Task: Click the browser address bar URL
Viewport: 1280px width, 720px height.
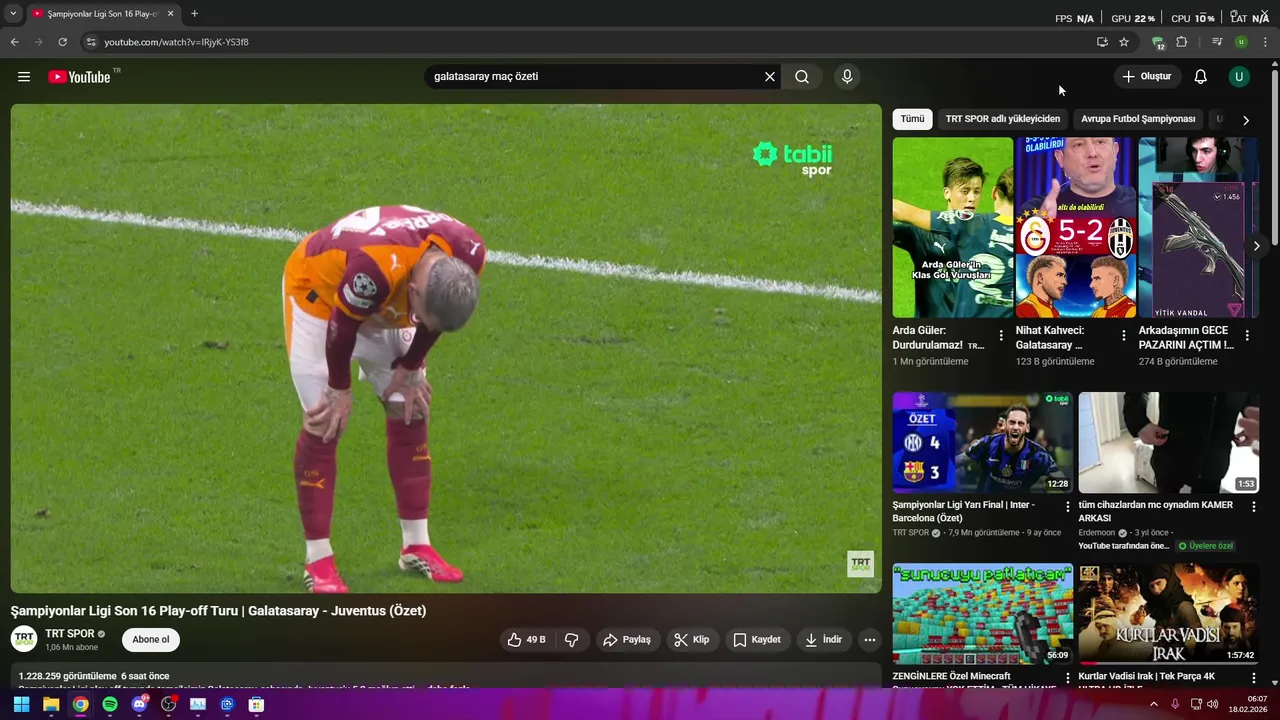Action: tap(176, 42)
